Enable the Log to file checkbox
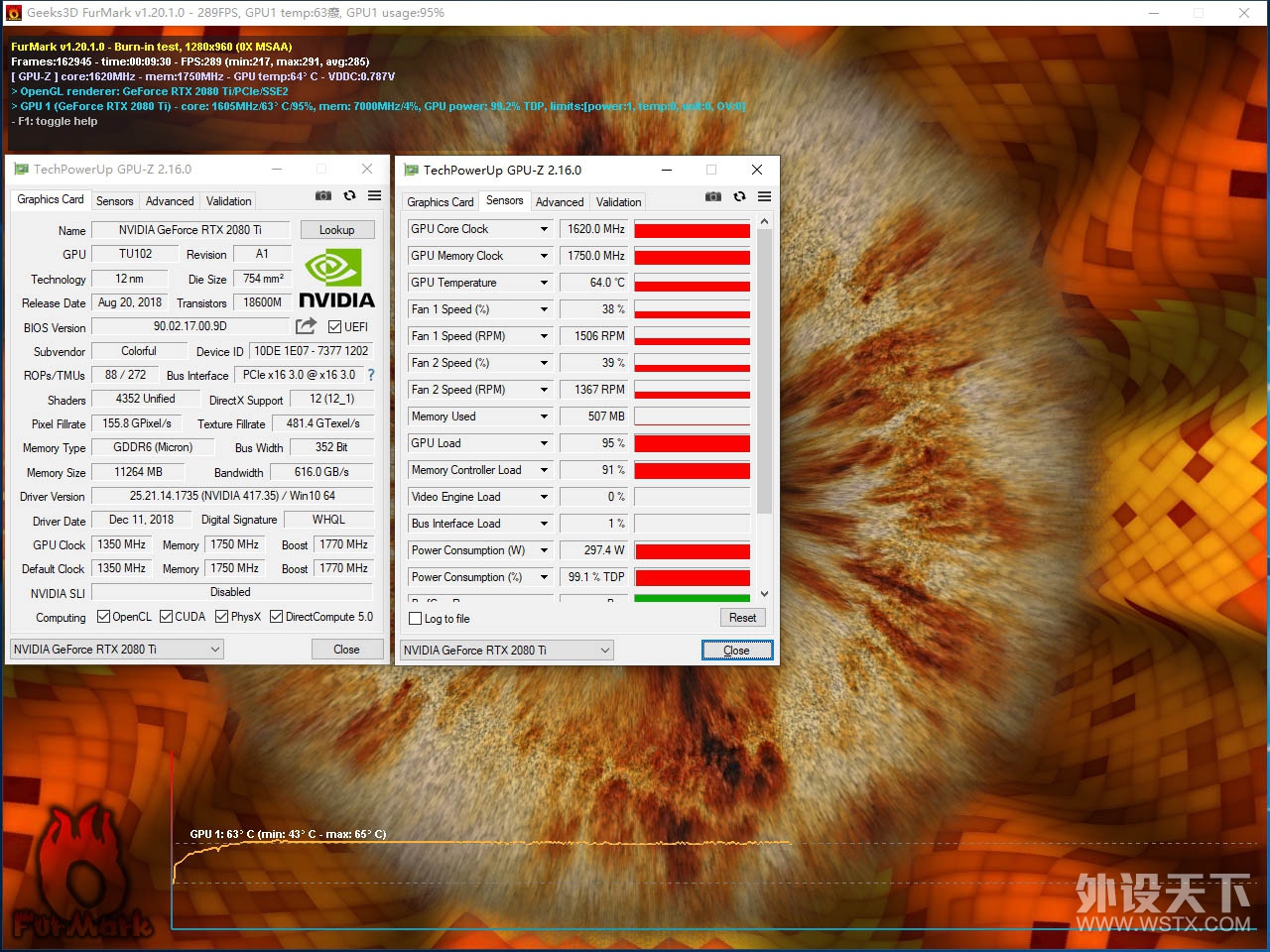Screen dimensions: 1270x952 (x=416, y=619)
